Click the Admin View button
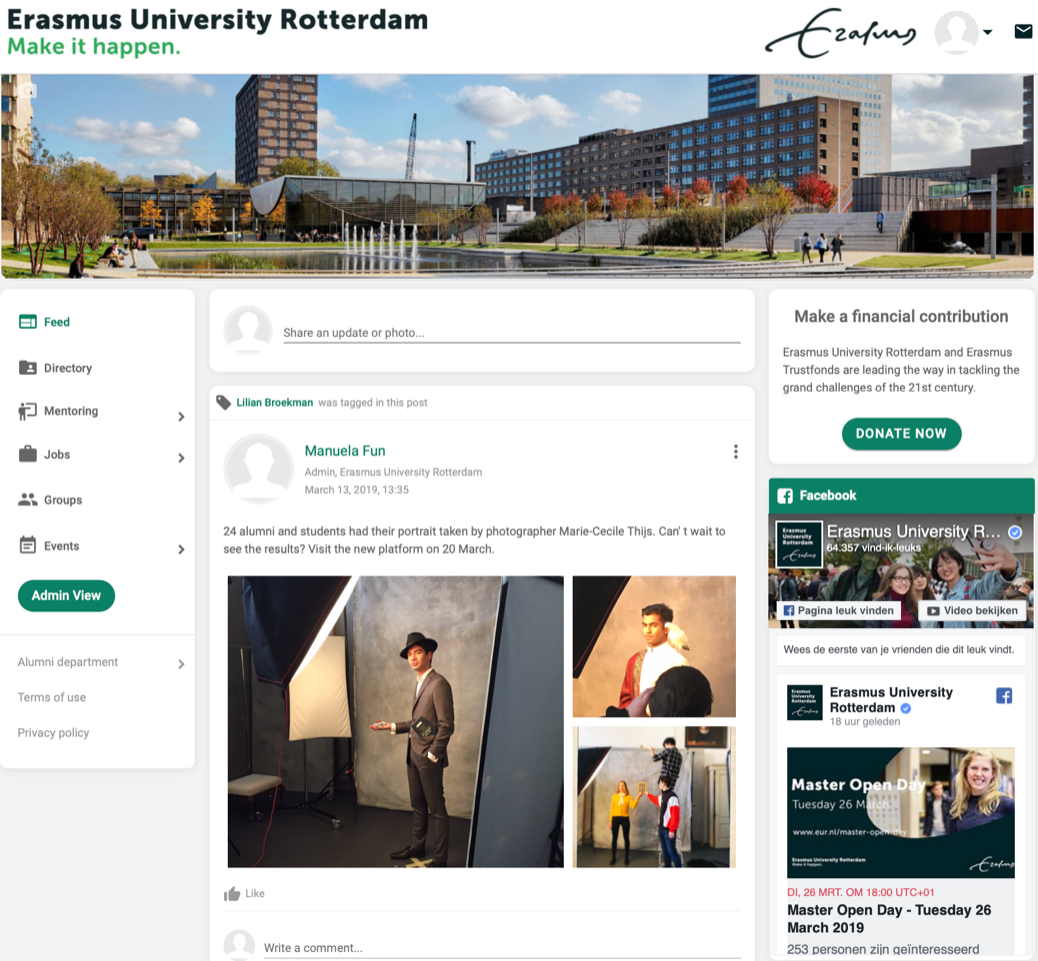Image resolution: width=1038 pixels, height=961 pixels. point(66,596)
